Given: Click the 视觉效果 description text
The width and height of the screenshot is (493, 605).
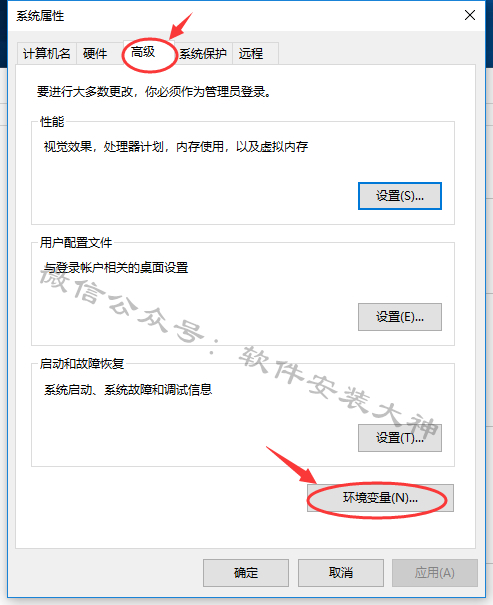Looking at the screenshot, I should tap(176, 147).
